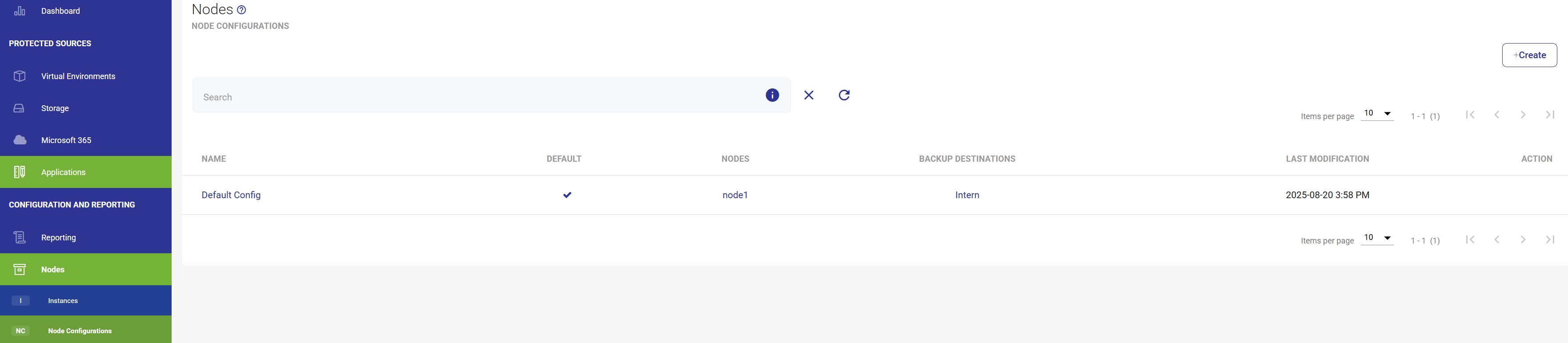Refresh the node configurations list

(x=844, y=95)
